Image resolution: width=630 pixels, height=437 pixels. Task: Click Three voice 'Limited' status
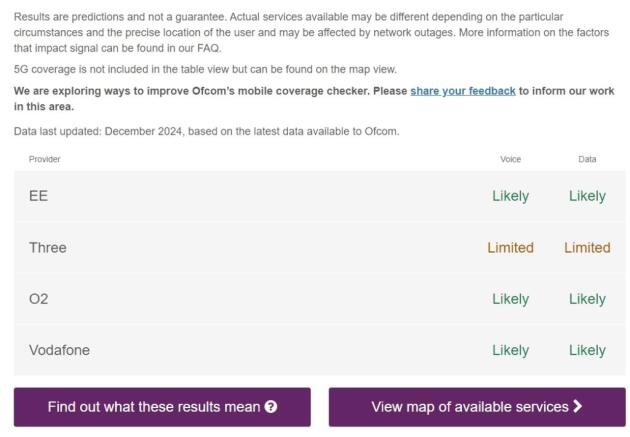click(x=510, y=247)
